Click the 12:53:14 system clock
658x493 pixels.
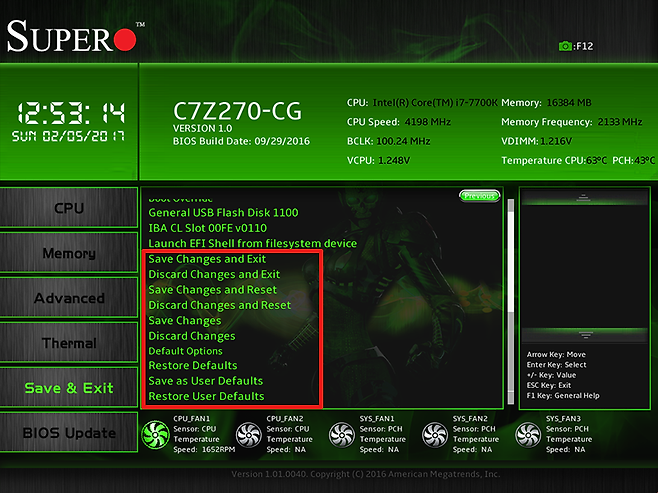[70, 113]
